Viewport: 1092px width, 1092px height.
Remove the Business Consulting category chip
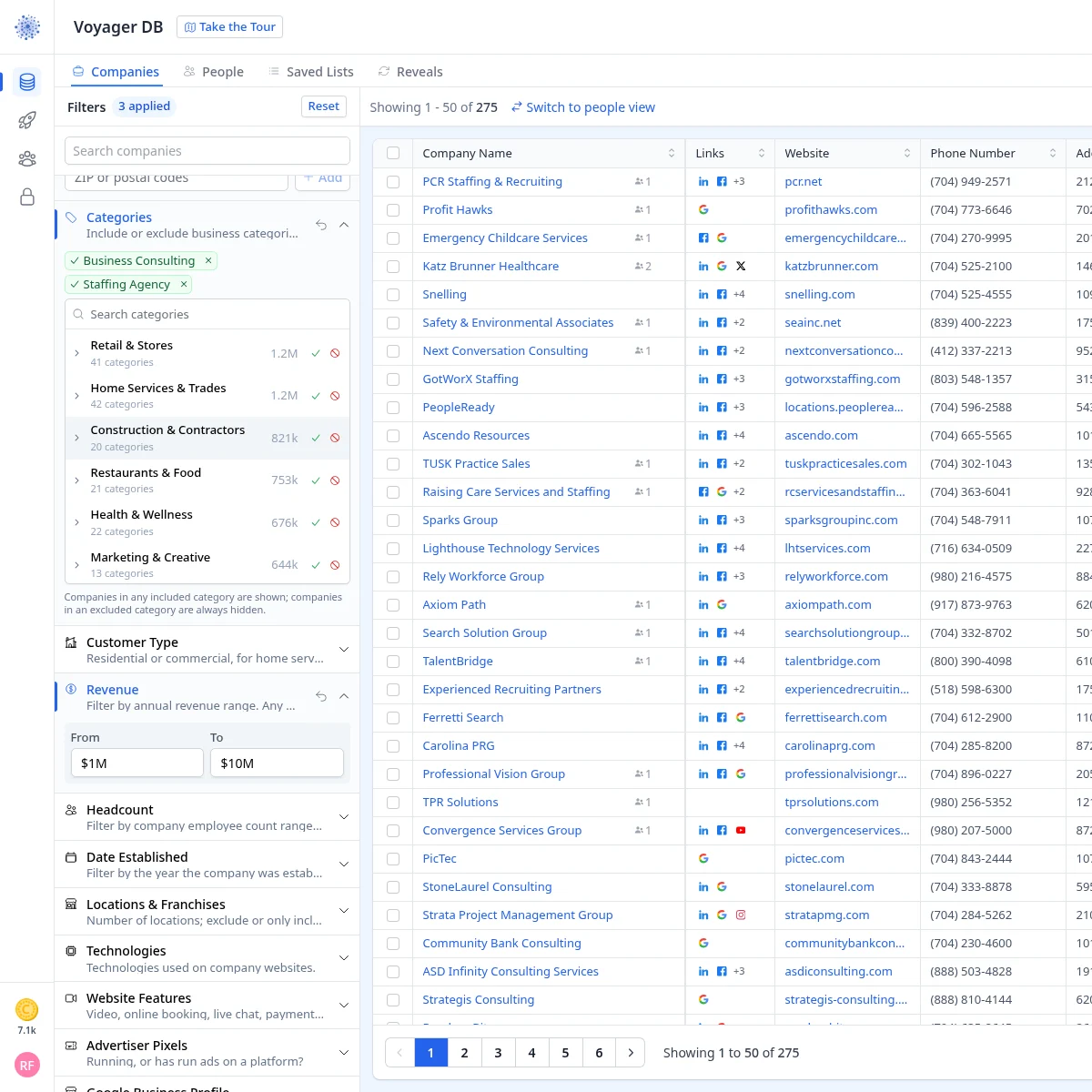[x=208, y=260]
